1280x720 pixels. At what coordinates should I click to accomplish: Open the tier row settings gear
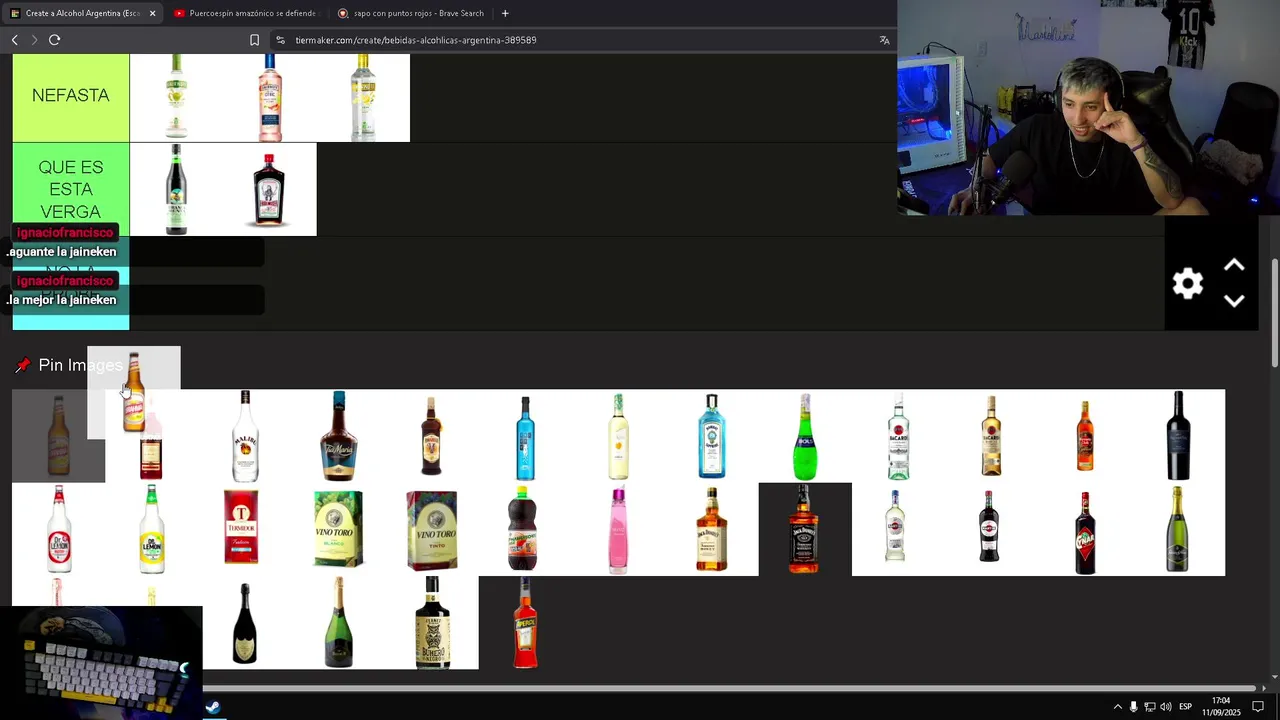[1187, 284]
